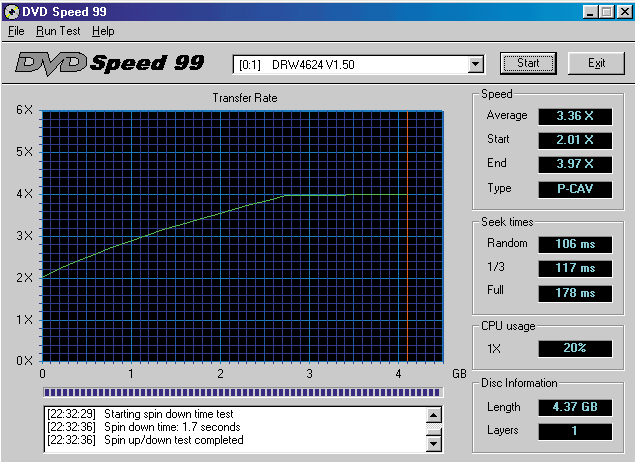This screenshot has height=462, width=635.
Task: Click the P-CAV type value
Action: point(575,189)
